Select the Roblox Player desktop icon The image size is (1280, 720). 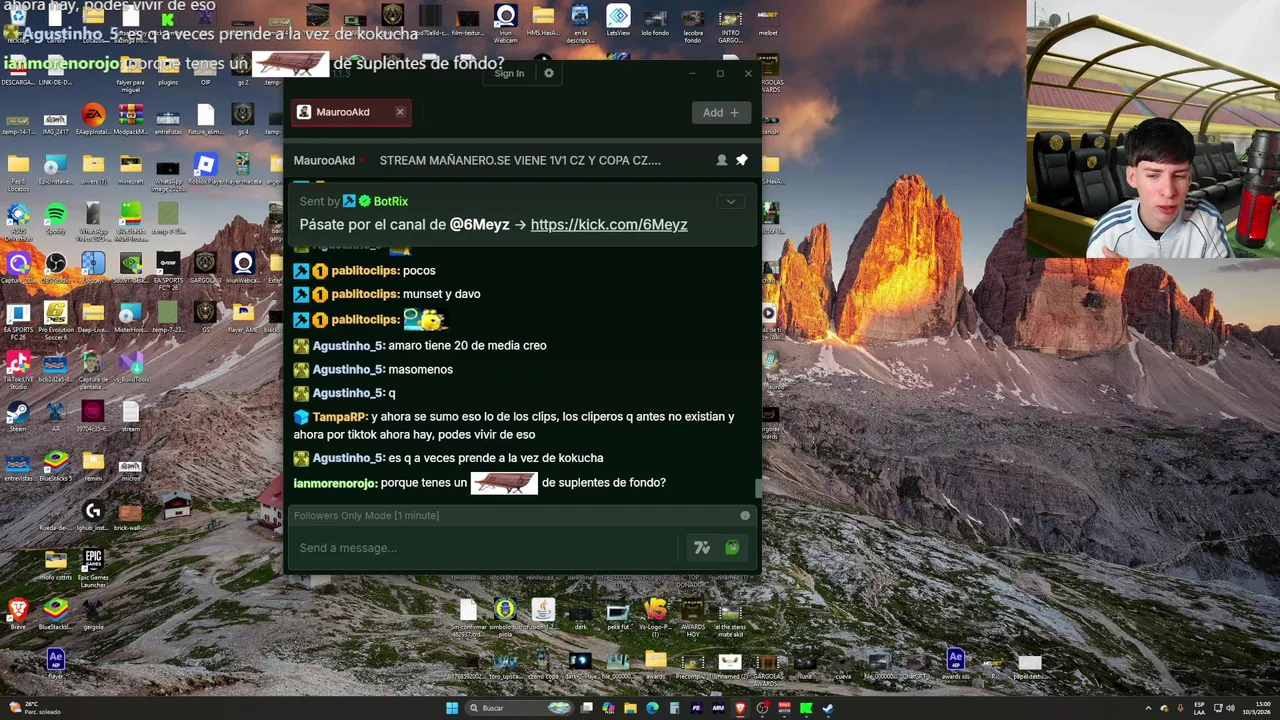(x=205, y=170)
